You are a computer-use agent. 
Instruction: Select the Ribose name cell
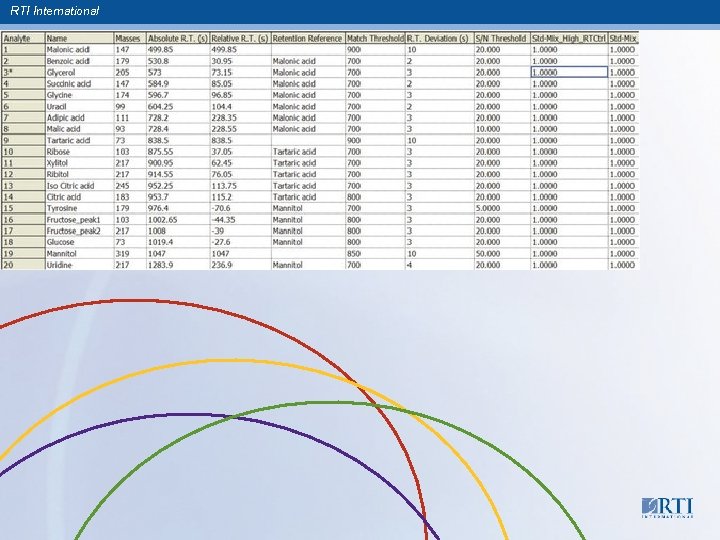79,152
